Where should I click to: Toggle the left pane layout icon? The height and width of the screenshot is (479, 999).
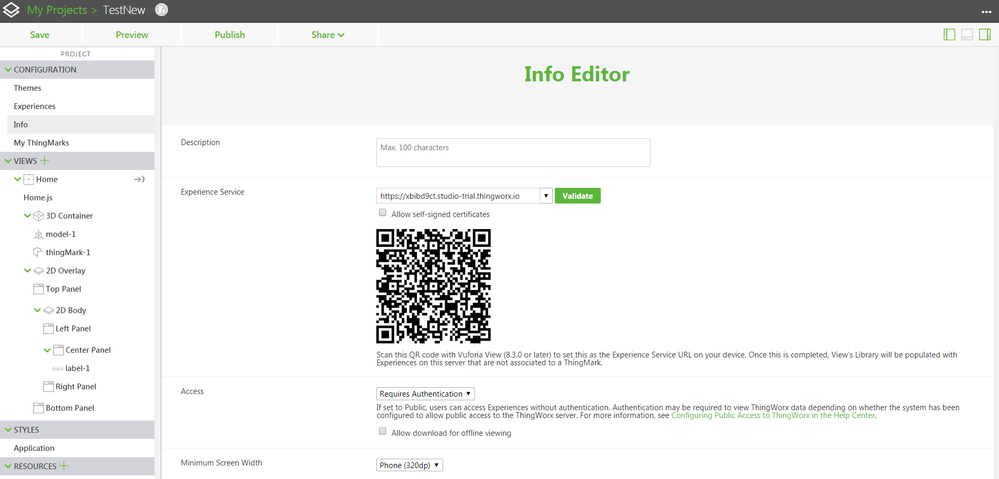click(949, 34)
